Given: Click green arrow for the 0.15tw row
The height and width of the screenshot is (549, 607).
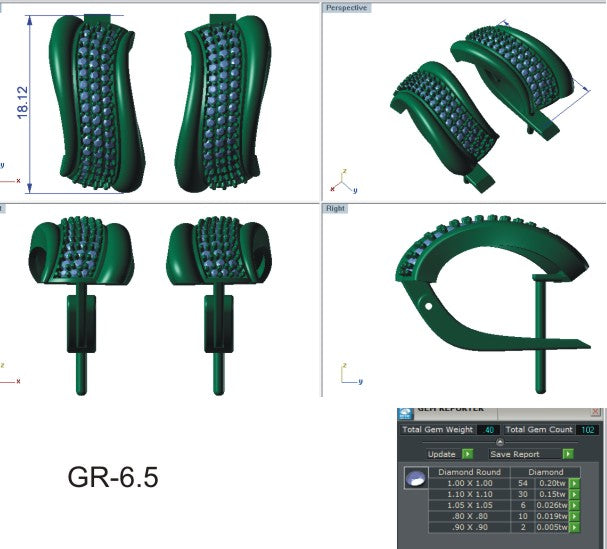Looking at the screenshot, I should pyautogui.click(x=574, y=494).
